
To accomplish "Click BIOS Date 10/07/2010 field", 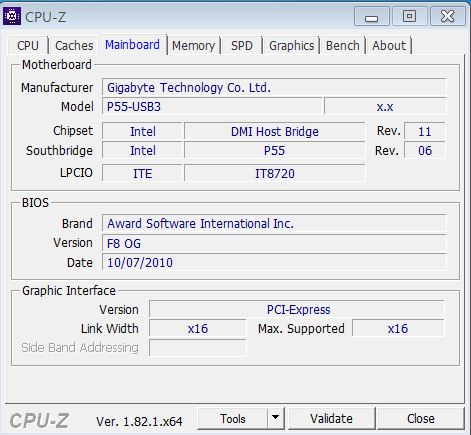I will point(274,263).
